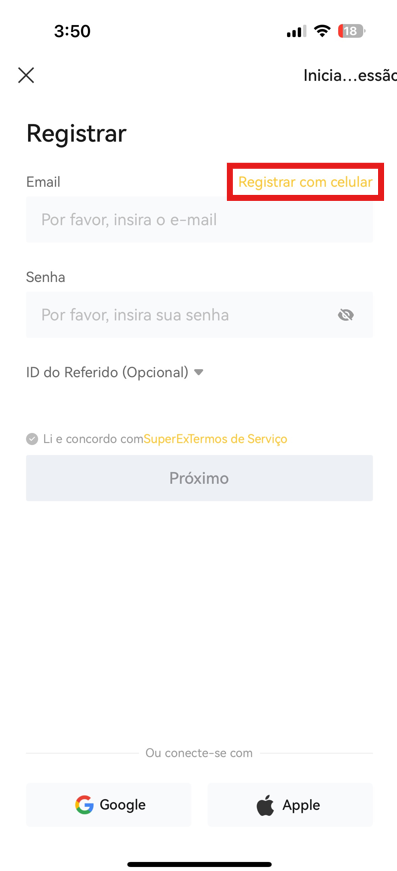Open ID do Referido (Opcional) section
The height and width of the screenshot is (871, 397).
coord(115,372)
